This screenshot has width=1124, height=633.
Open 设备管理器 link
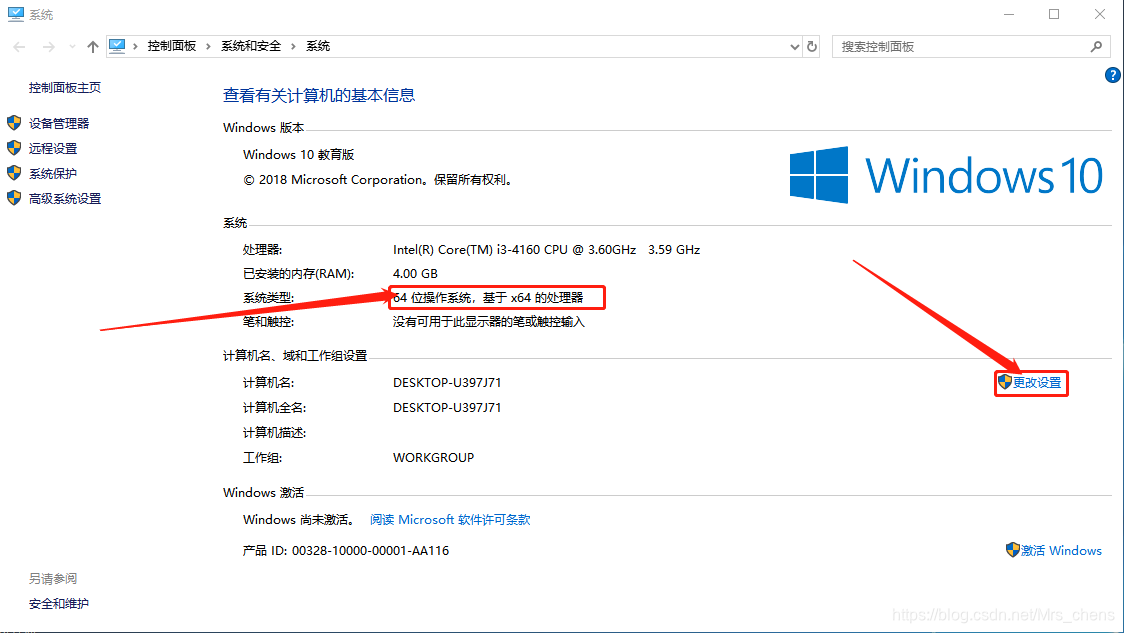59,123
